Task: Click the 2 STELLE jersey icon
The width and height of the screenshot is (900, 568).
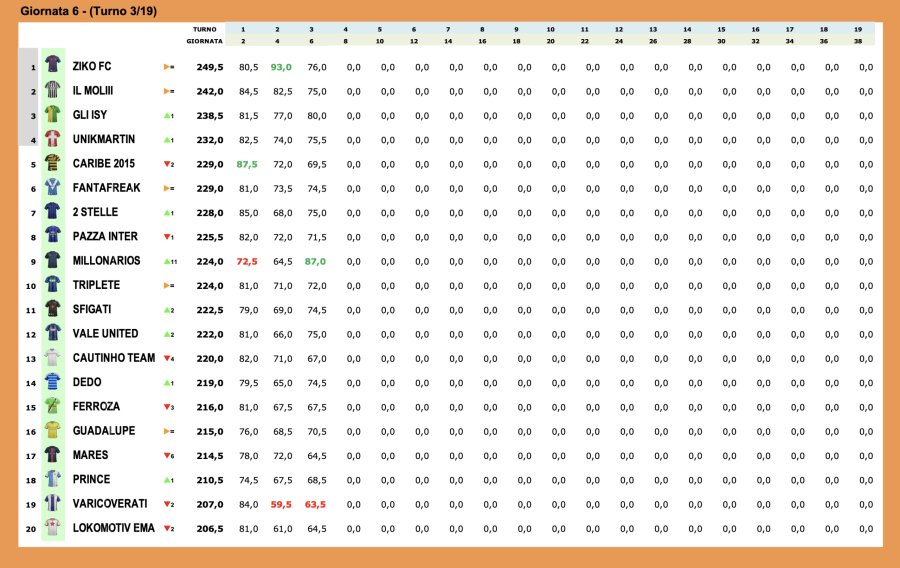Action: point(53,211)
